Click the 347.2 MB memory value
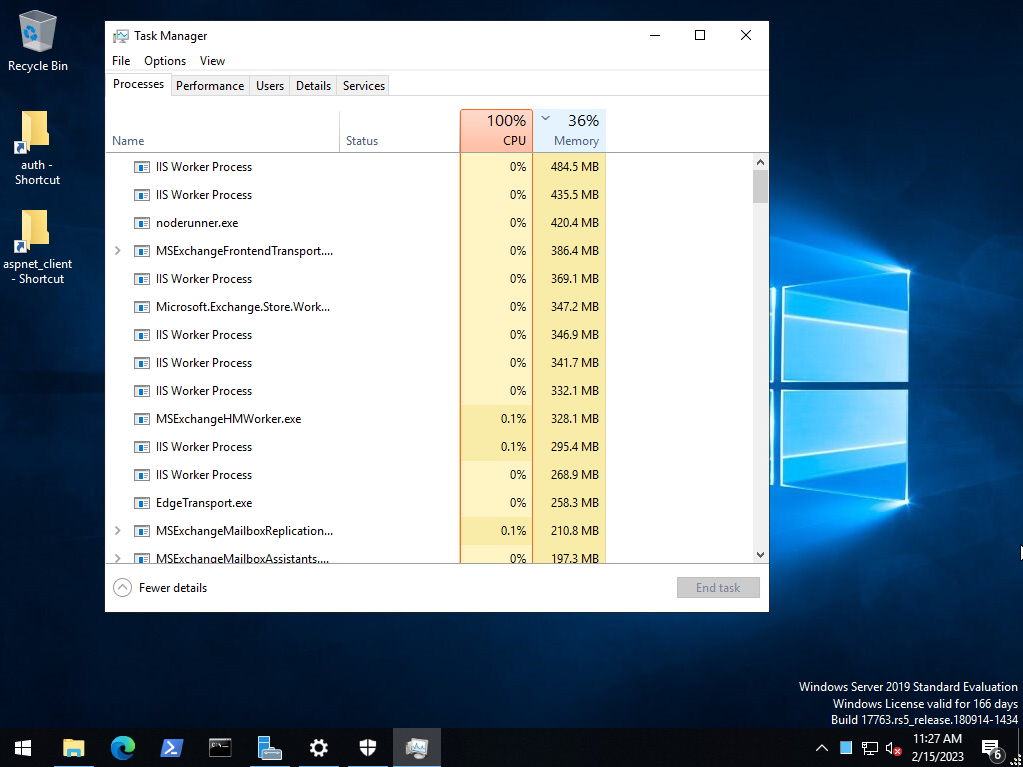 click(x=574, y=307)
